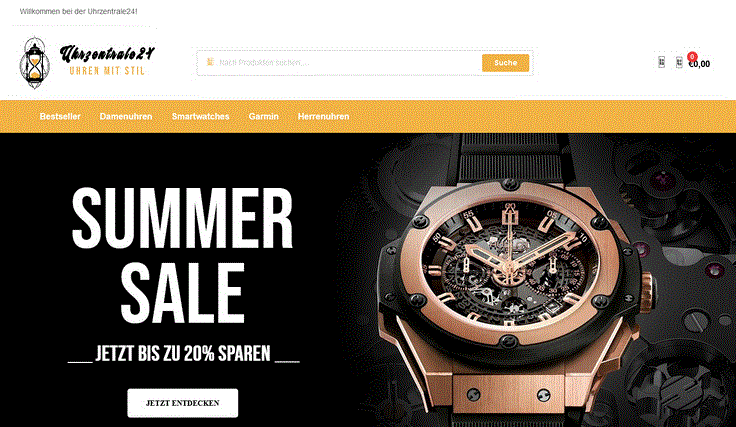Open the shopping cart icon
This screenshot has width=736, height=427.
pos(679,62)
